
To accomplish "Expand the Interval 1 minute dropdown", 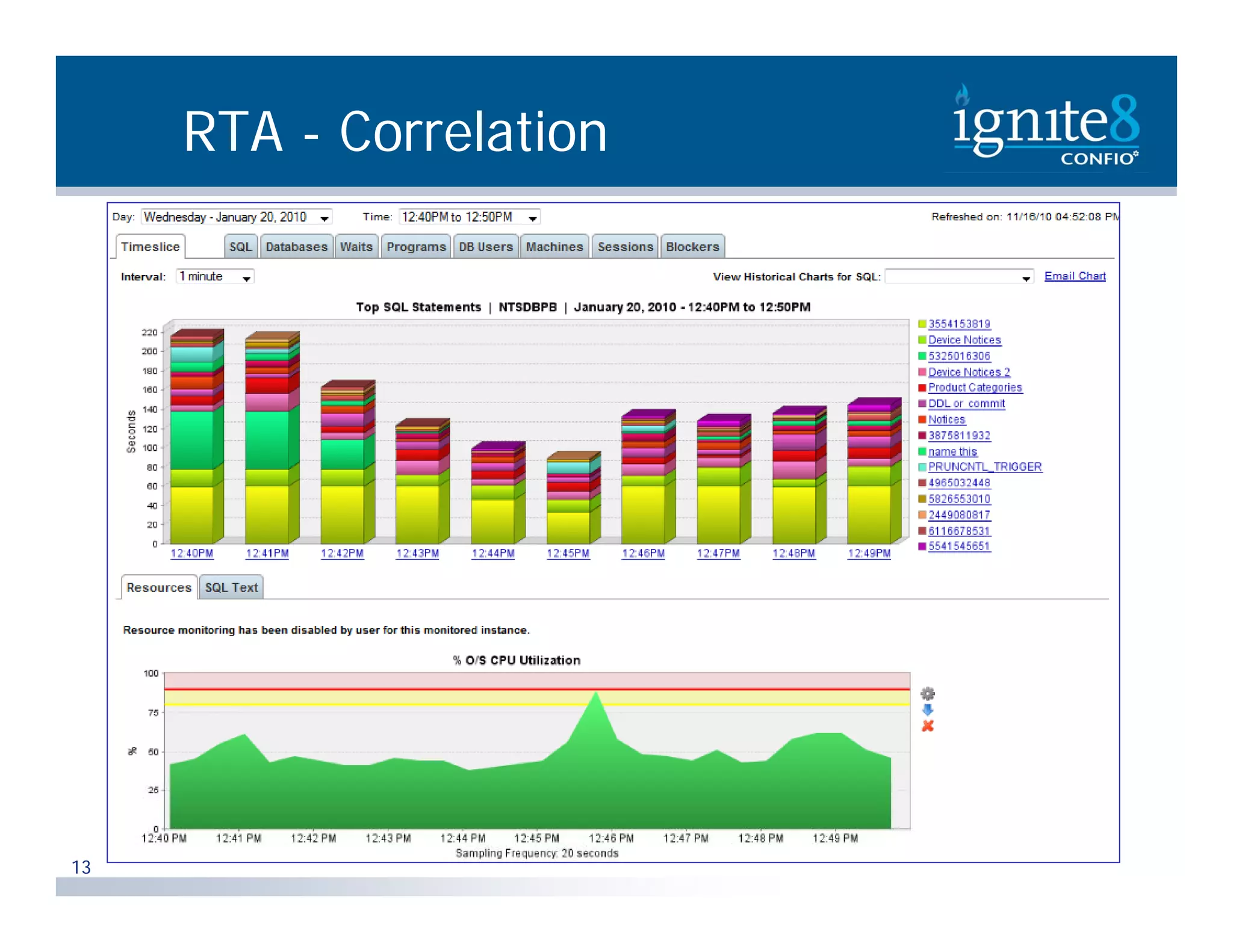I will click(x=246, y=277).
